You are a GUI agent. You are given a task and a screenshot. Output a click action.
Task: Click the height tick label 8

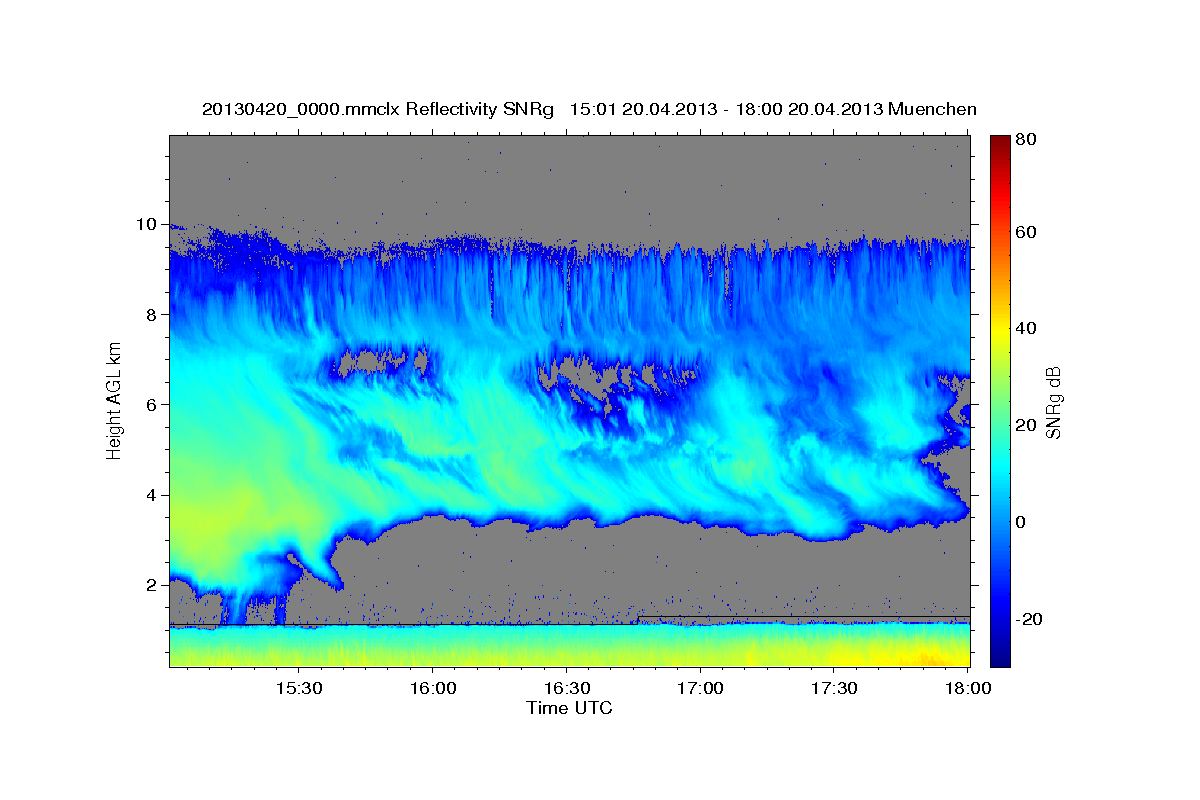coord(151,315)
